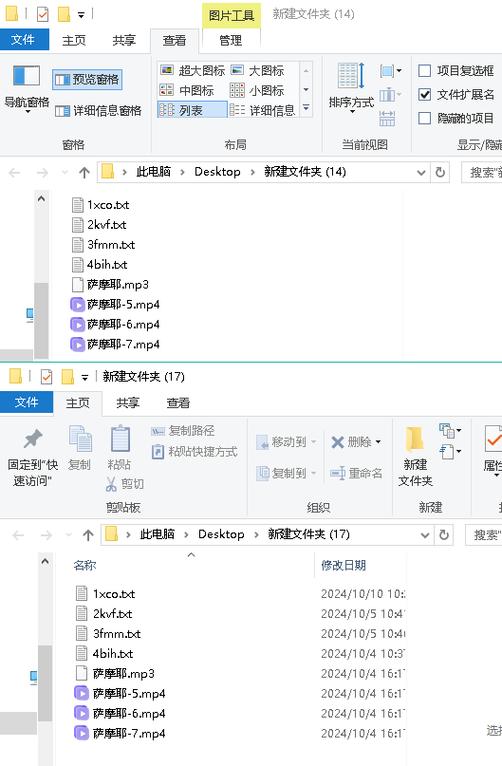Open quick access toolbar dropdown in folder (14) window
Image resolution: width=502 pixels, height=766 pixels.
click(x=81, y=15)
